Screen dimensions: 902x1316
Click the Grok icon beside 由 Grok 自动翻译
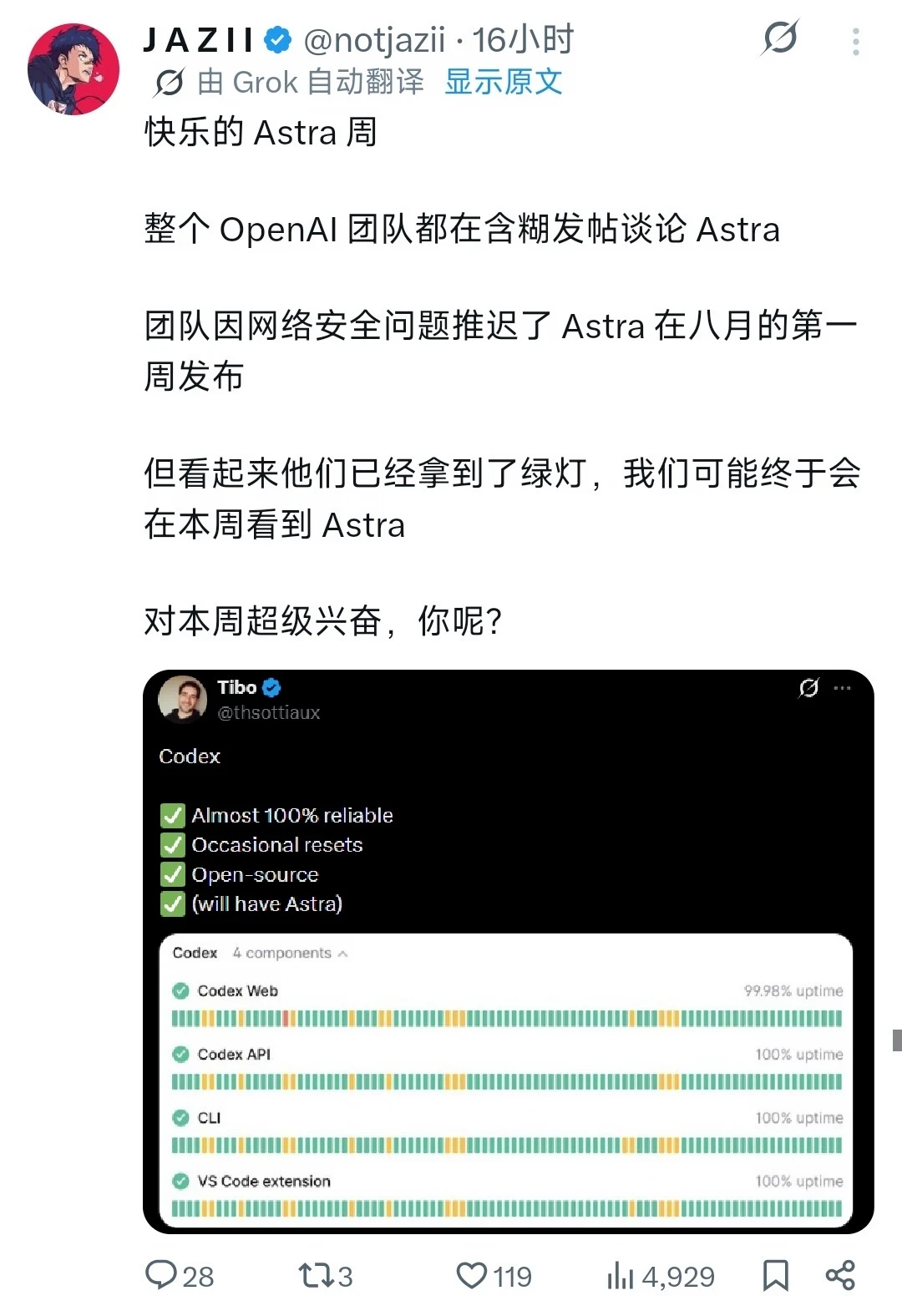coord(169,82)
